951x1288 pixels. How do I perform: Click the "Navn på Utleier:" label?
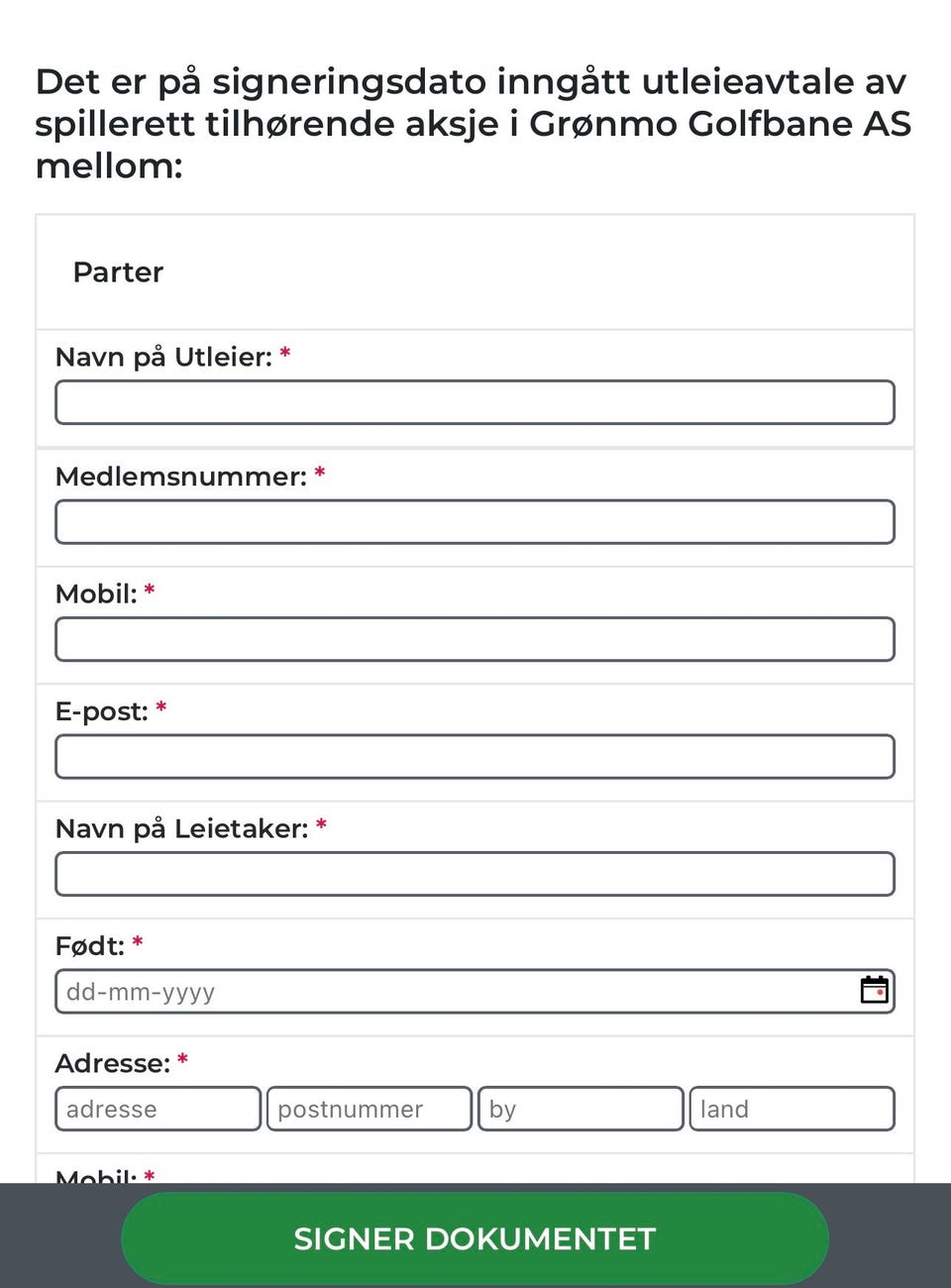163,358
